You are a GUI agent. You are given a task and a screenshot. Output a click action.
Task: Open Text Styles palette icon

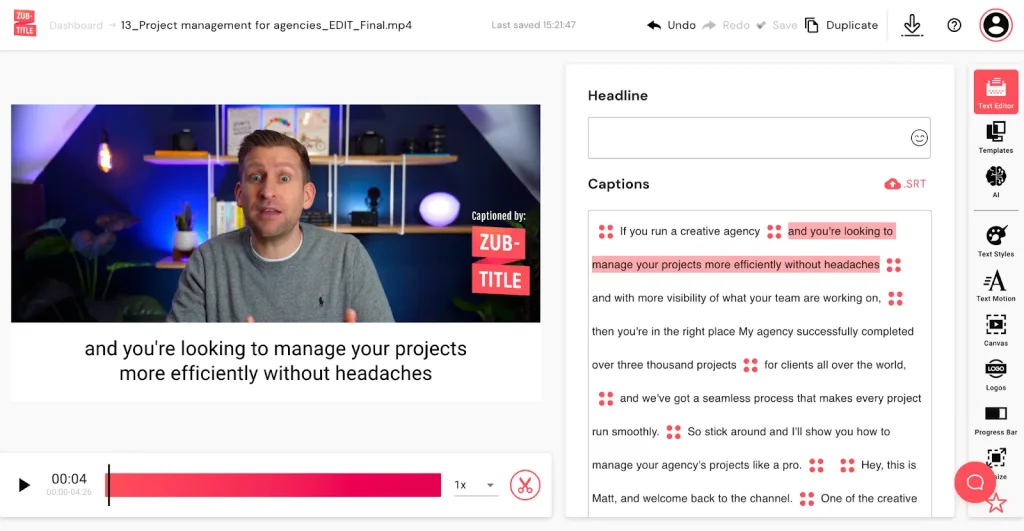tap(995, 240)
